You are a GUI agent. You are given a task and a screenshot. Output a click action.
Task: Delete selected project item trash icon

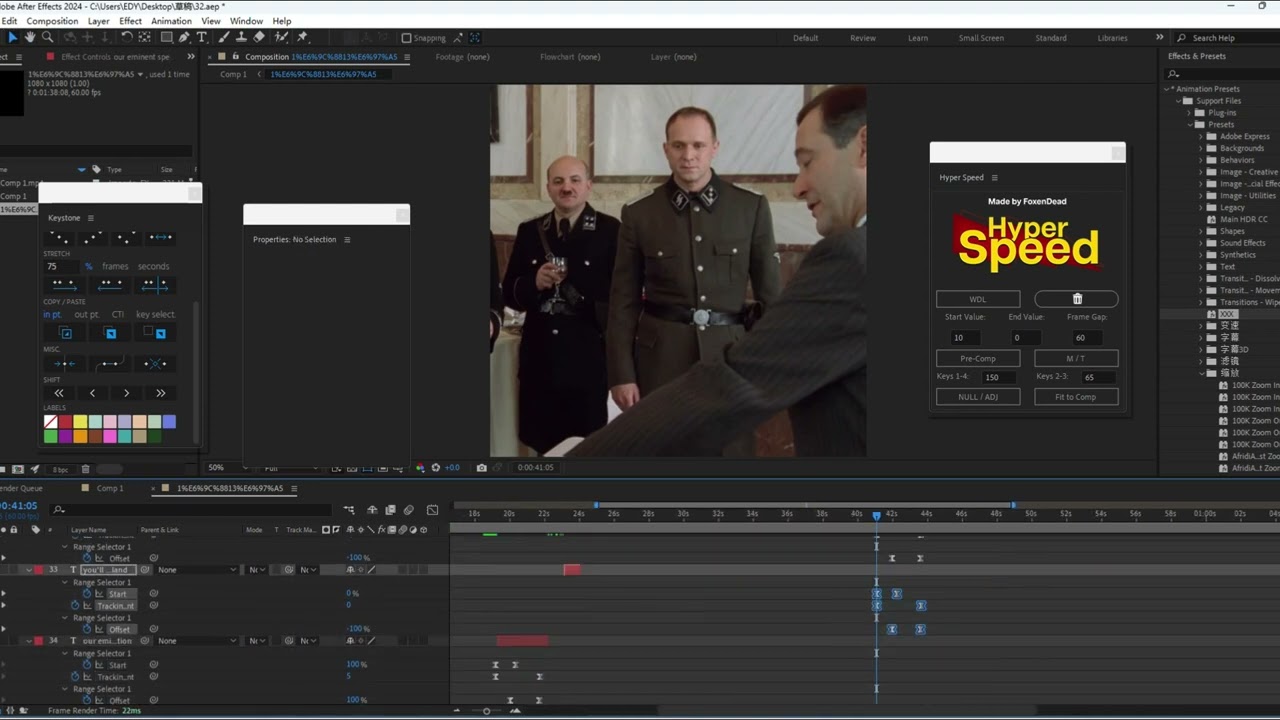pyautogui.click(x=85, y=469)
